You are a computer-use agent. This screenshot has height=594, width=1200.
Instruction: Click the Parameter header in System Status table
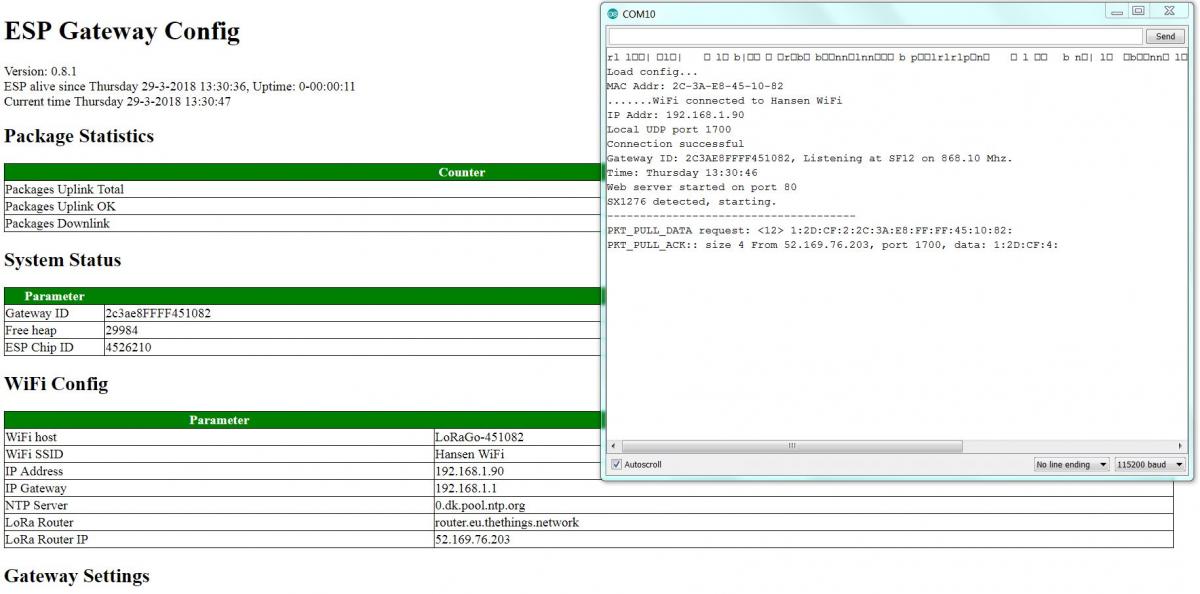click(x=54, y=296)
